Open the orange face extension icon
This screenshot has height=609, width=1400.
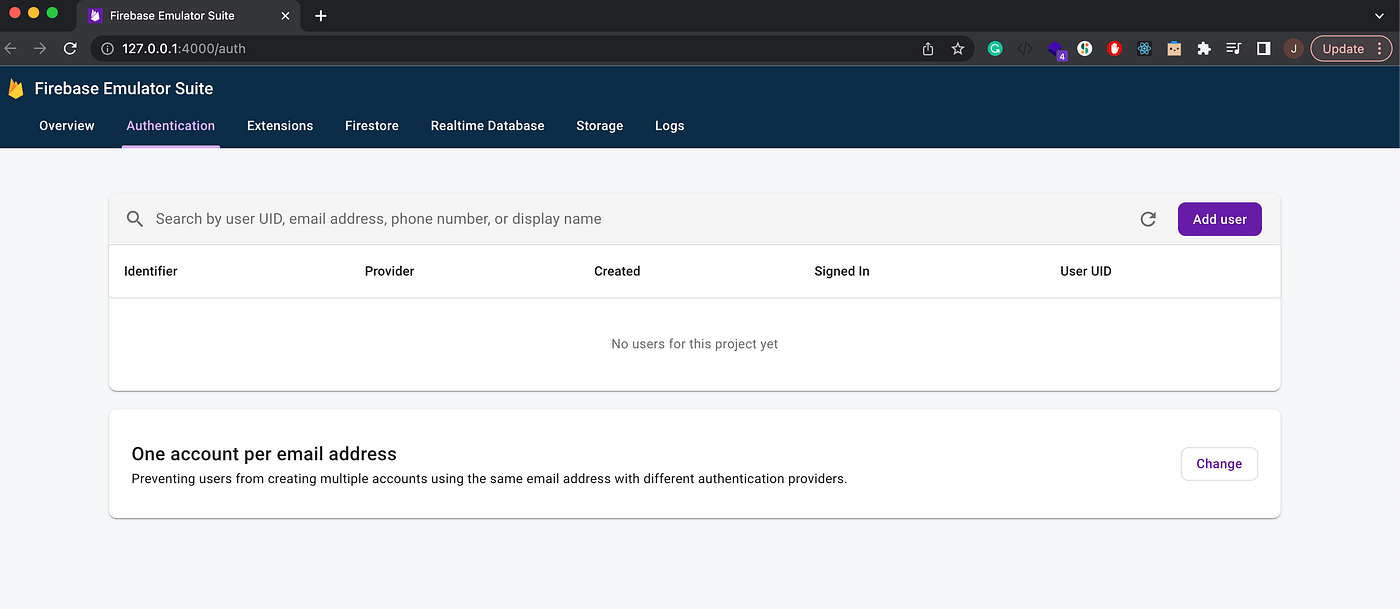1174,48
